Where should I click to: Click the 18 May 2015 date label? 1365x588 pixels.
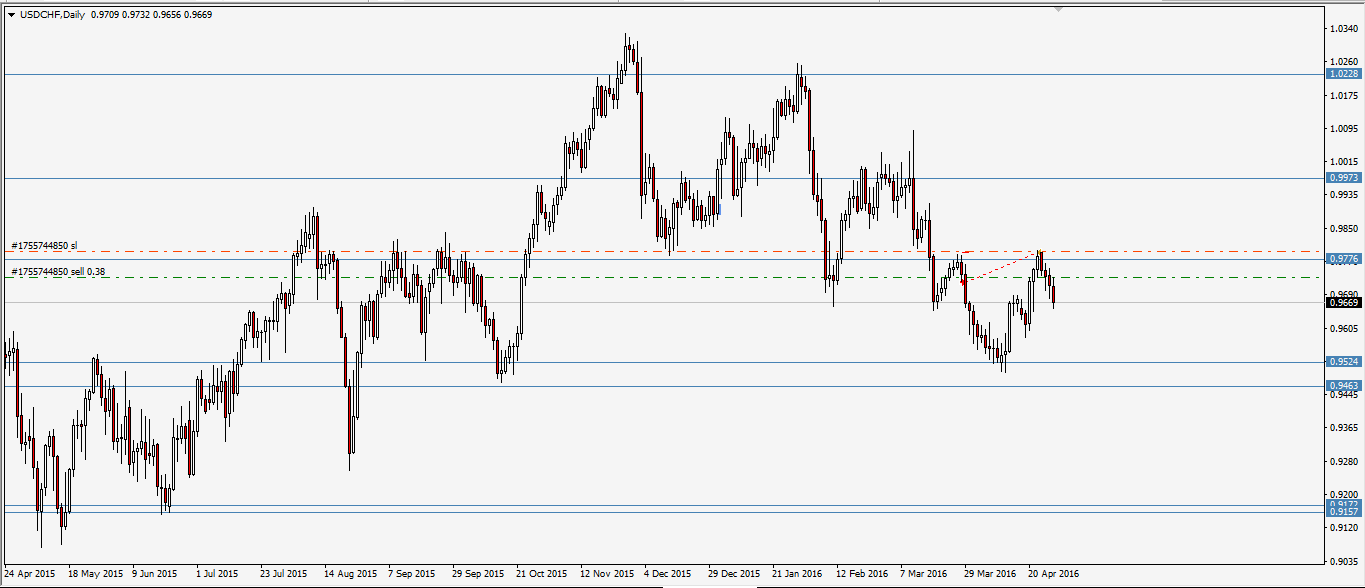pos(94,574)
